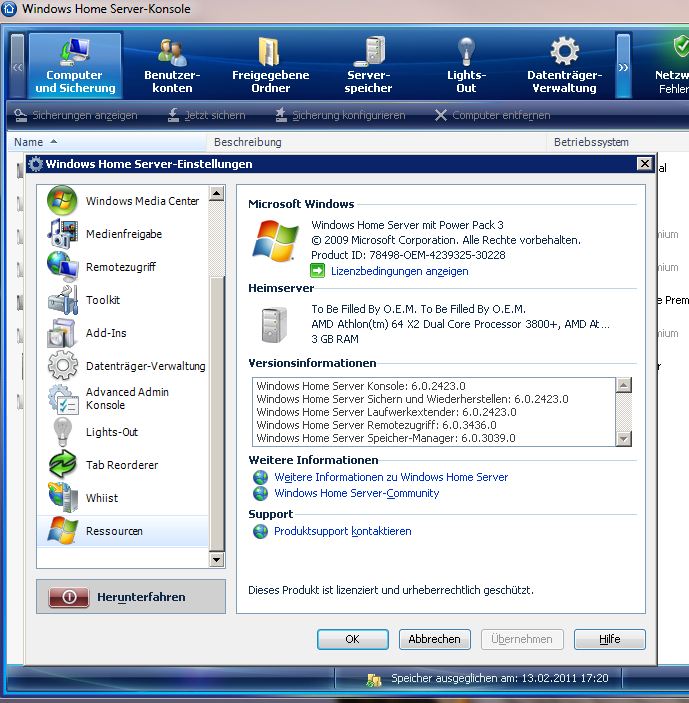Viewport: 689px width, 703px height.
Task: Open Tab Reorderer settings
Action: (x=121, y=465)
